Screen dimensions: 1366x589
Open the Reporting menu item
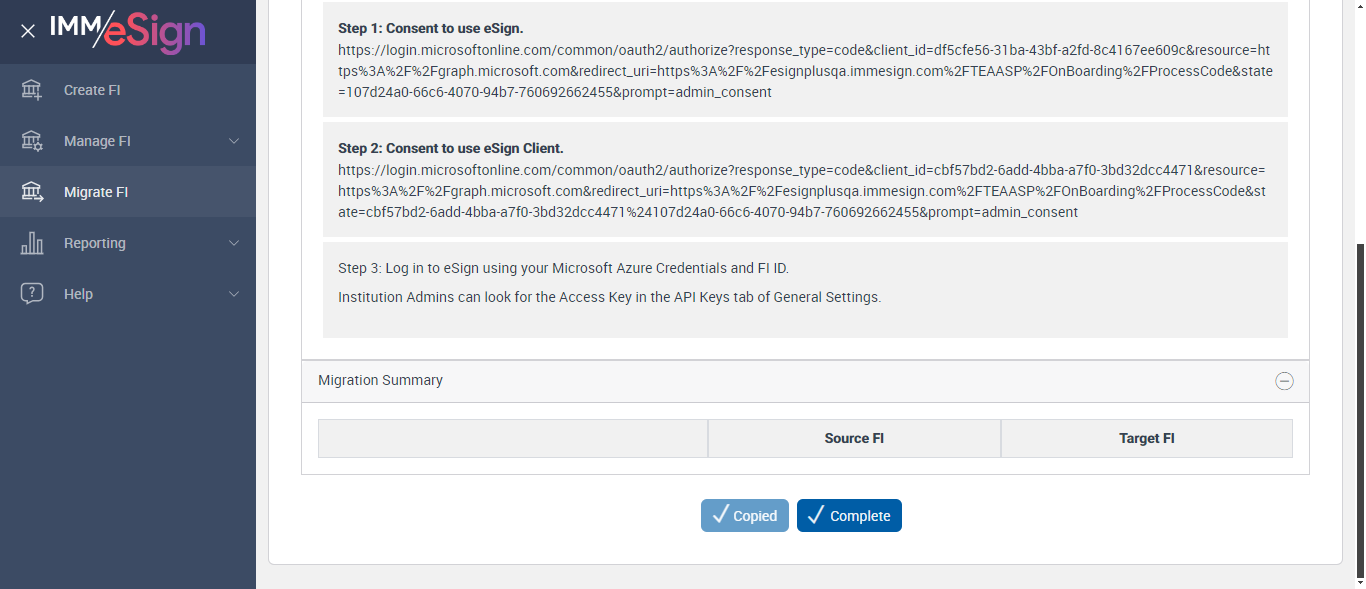(x=95, y=243)
